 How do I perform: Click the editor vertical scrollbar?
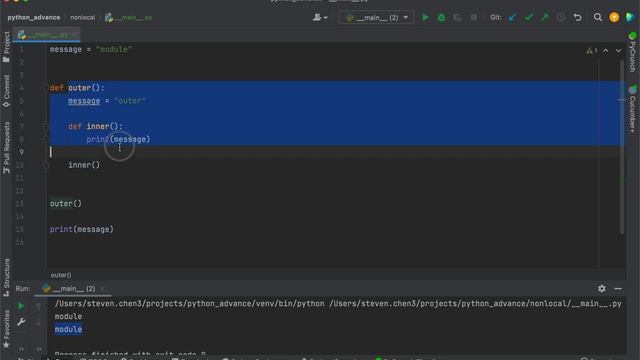pyautogui.click(x=622, y=147)
